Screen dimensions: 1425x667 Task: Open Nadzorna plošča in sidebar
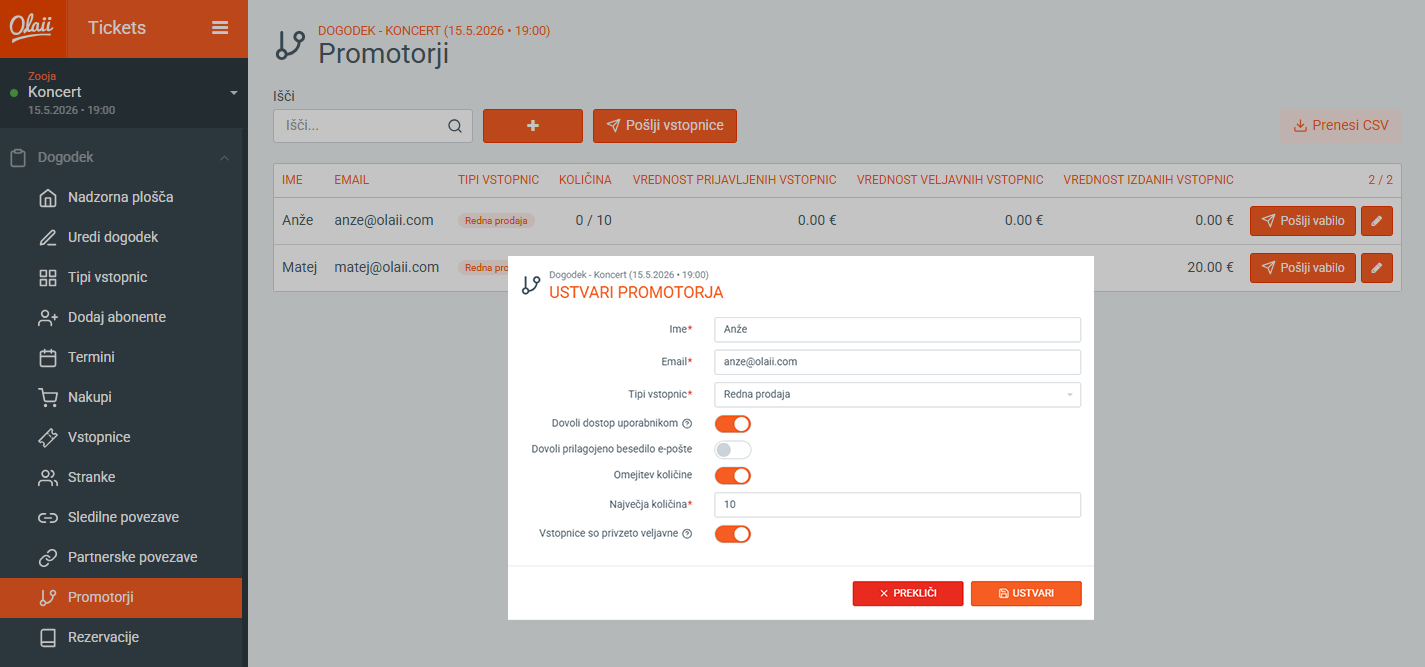click(x=120, y=197)
